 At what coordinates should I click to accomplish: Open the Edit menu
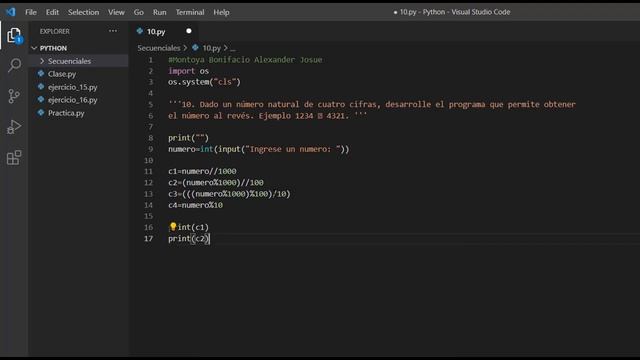[x=52, y=12]
